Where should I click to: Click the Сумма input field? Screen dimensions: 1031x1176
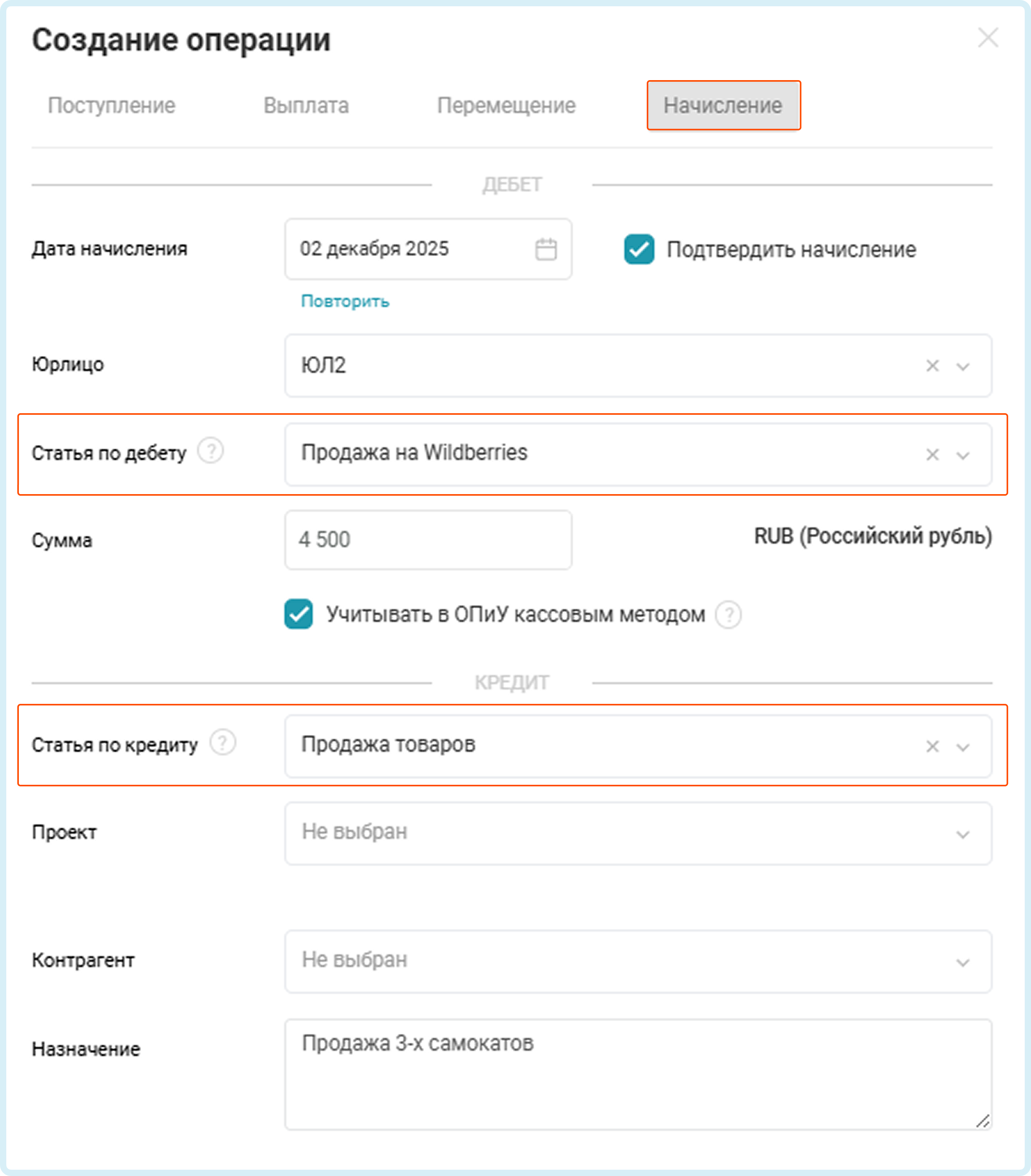[428, 540]
